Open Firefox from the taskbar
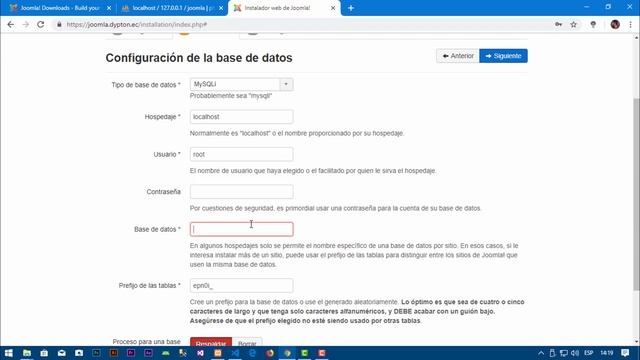The height and width of the screenshot is (360, 640). [x=270, y=353]
